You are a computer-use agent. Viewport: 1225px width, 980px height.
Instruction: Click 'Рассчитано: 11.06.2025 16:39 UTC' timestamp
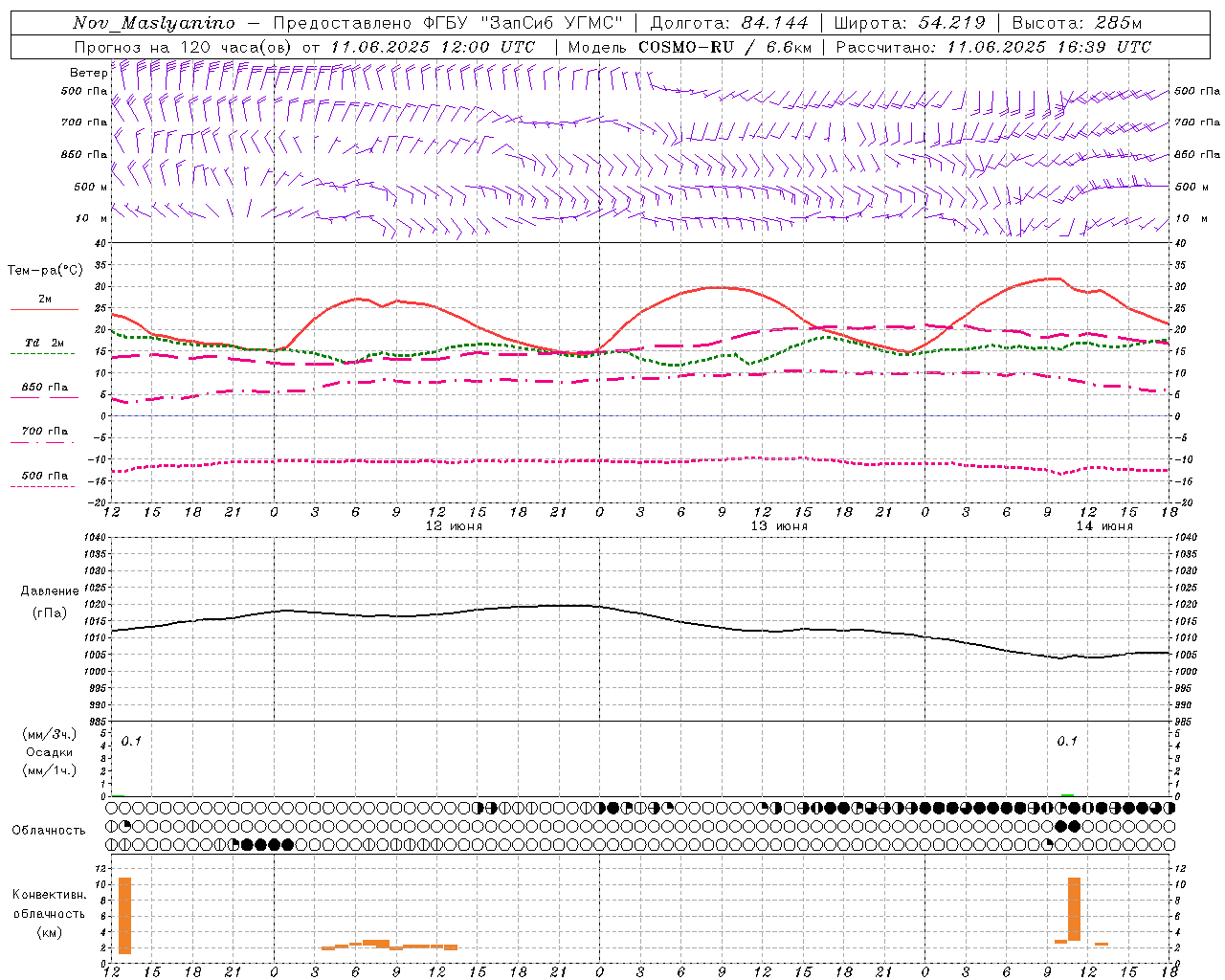click(993, 47)
